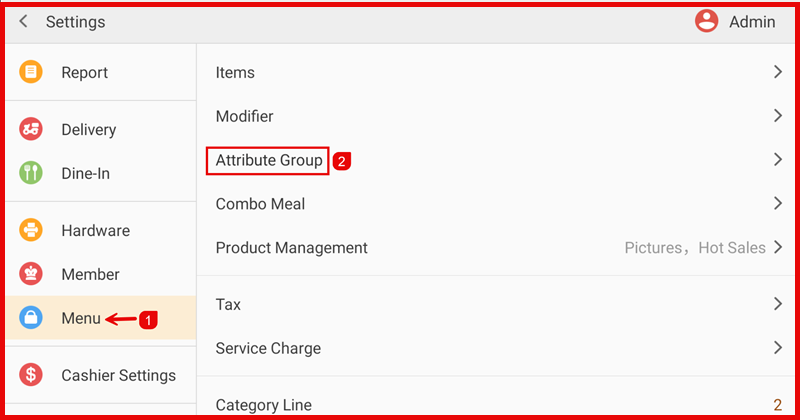Viewport: 800px width, 420px height.
Task: Open the Attribute Group option
Action: [269, 160]
